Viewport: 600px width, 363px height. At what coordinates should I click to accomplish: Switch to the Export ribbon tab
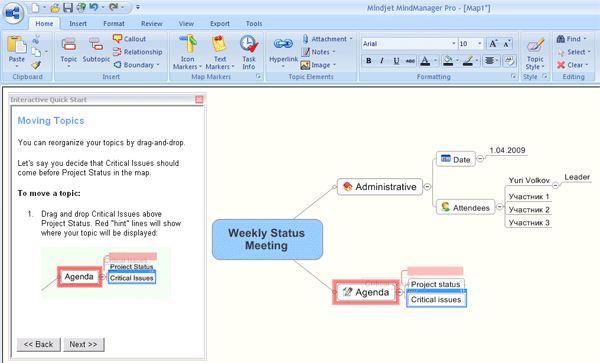220,24
